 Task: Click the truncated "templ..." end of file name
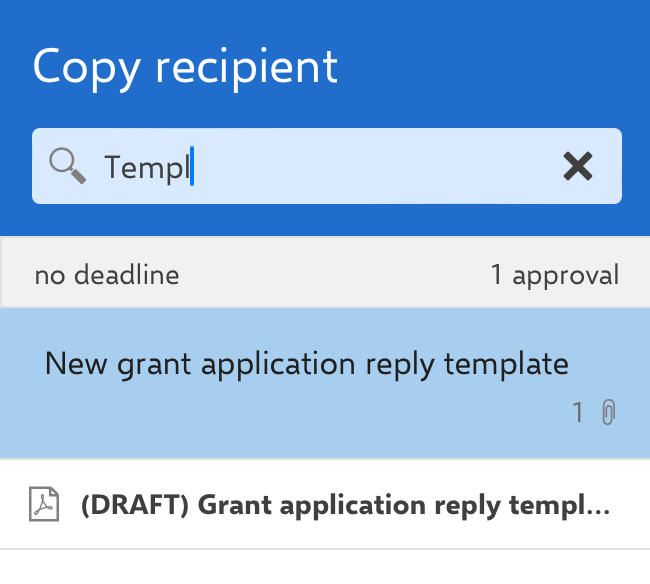click(x=569, y=505)
